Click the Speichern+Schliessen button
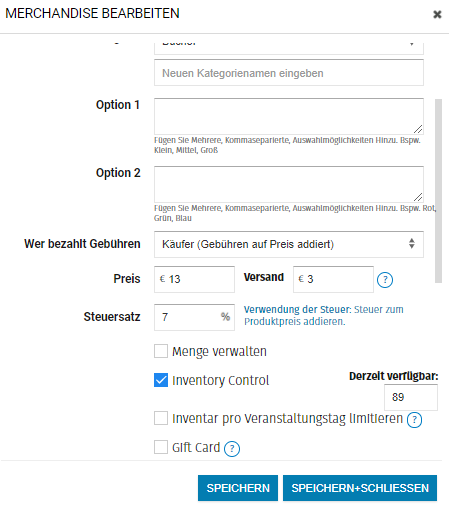Screen dimensions: 449x512 (360, 488)
